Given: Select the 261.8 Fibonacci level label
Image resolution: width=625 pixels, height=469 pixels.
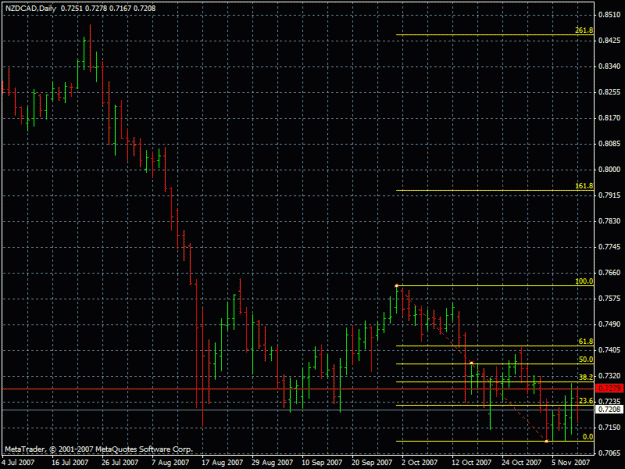Looking at the screenshot, I should click(x=584, y=30).
